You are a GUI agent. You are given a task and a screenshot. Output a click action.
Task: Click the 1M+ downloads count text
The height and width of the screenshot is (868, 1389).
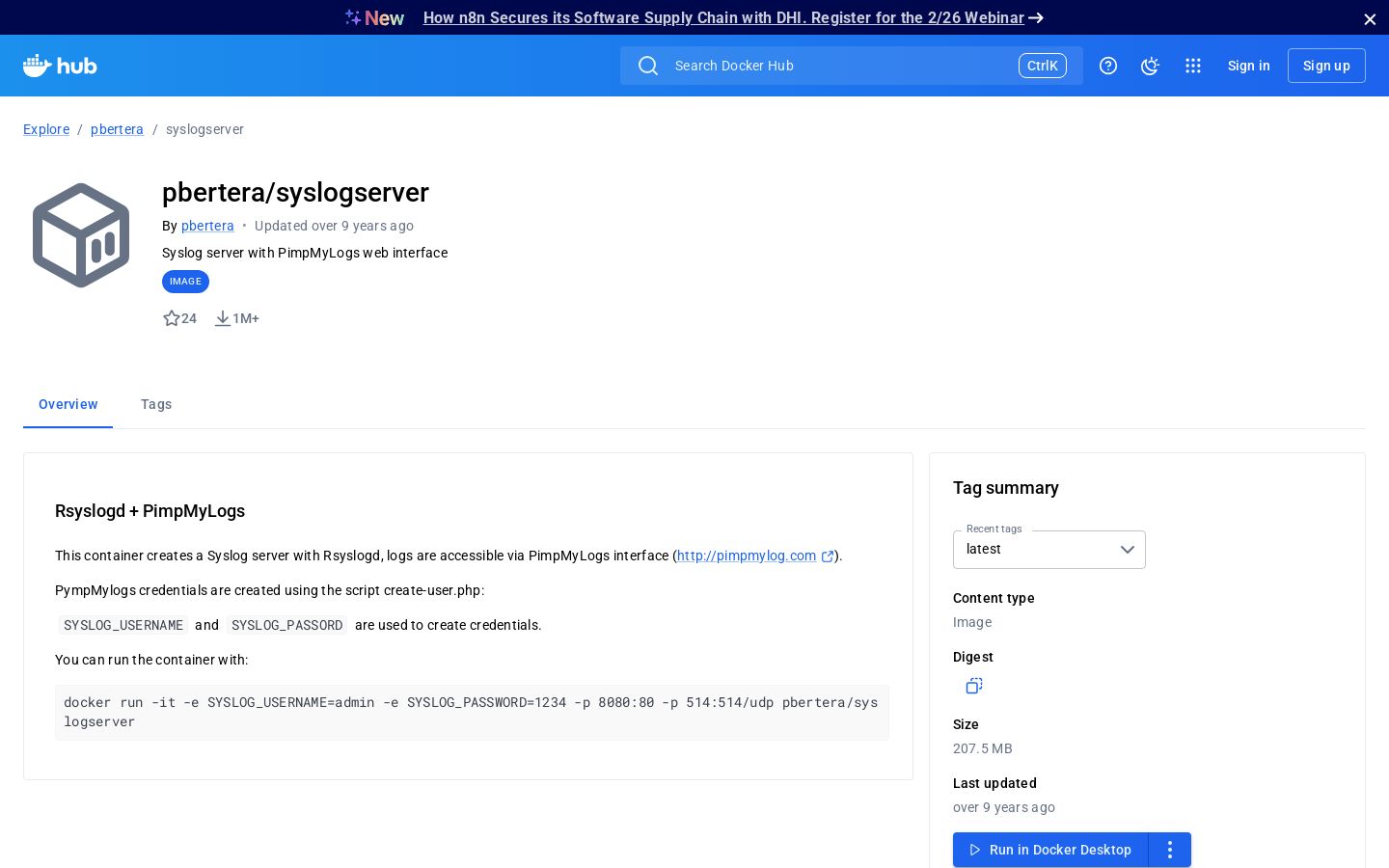pyautogui.click(x=246, y=318)
